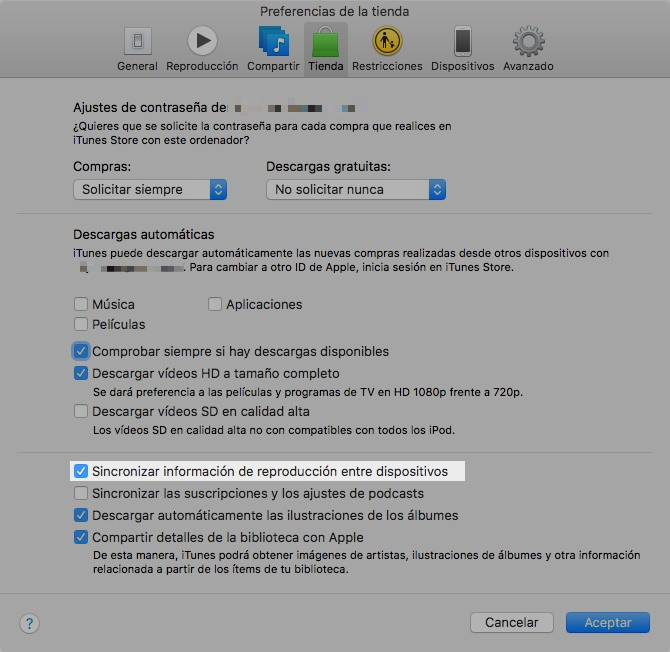
Task: Open the Descargas gratuitas 'No solicitar nunca' dropdown
Action: (x=356, y=189)
